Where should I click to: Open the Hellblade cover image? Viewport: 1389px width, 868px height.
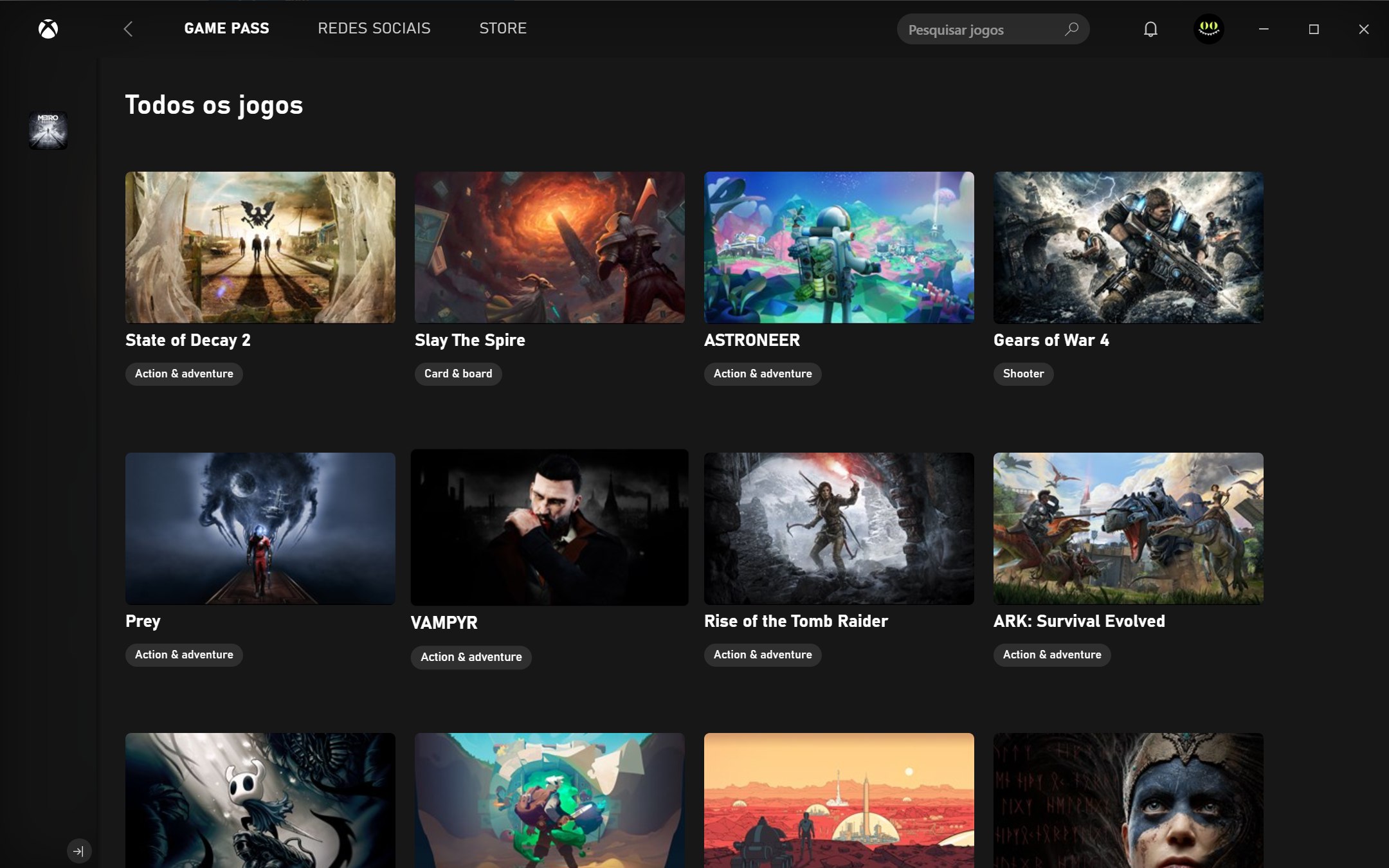pyautogui.click(x=1129, y=800)
